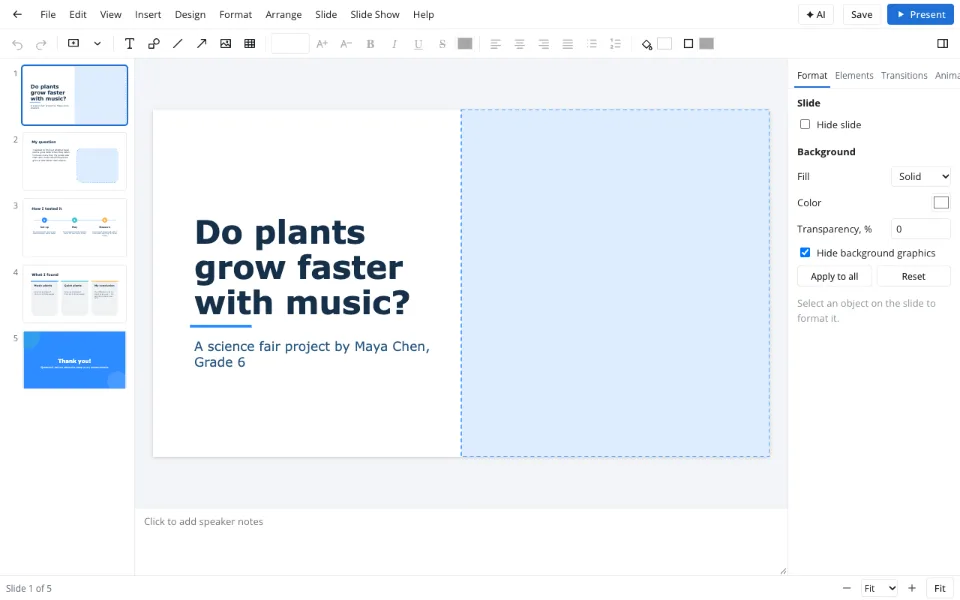Undo the last action
The height and width of the screenshot is (600, 960).
17,44
